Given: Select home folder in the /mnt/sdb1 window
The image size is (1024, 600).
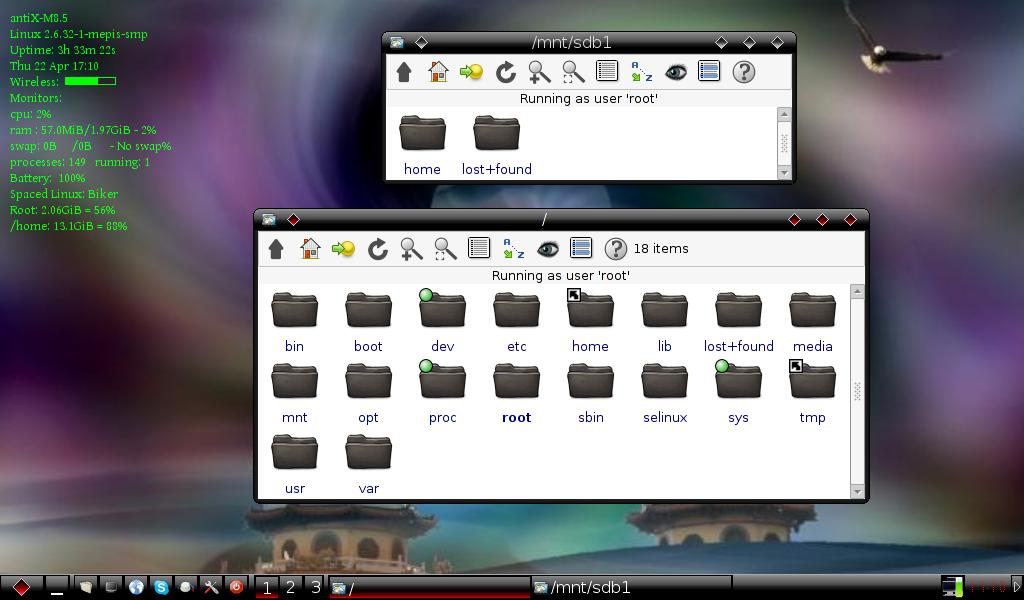Looking at the screenshot, I should click(423, 144).
